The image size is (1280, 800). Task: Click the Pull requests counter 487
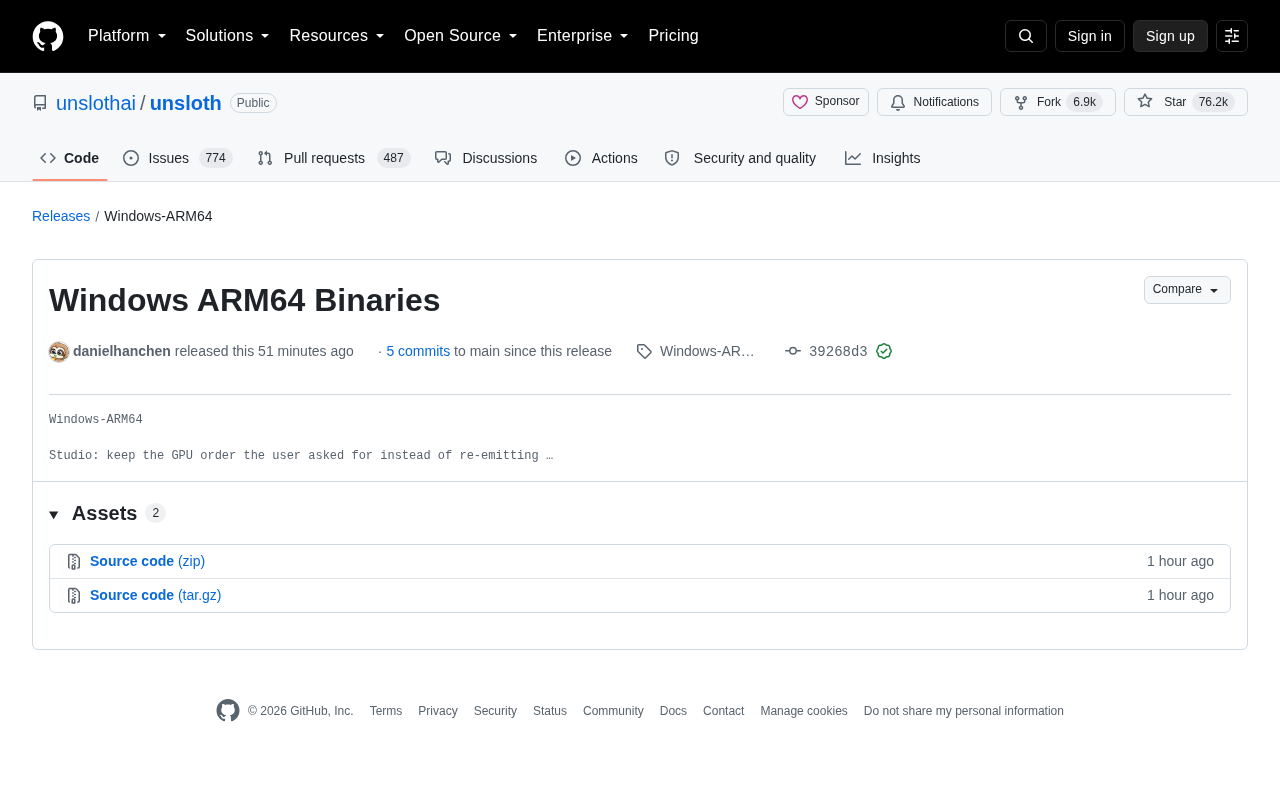(394, 158)
